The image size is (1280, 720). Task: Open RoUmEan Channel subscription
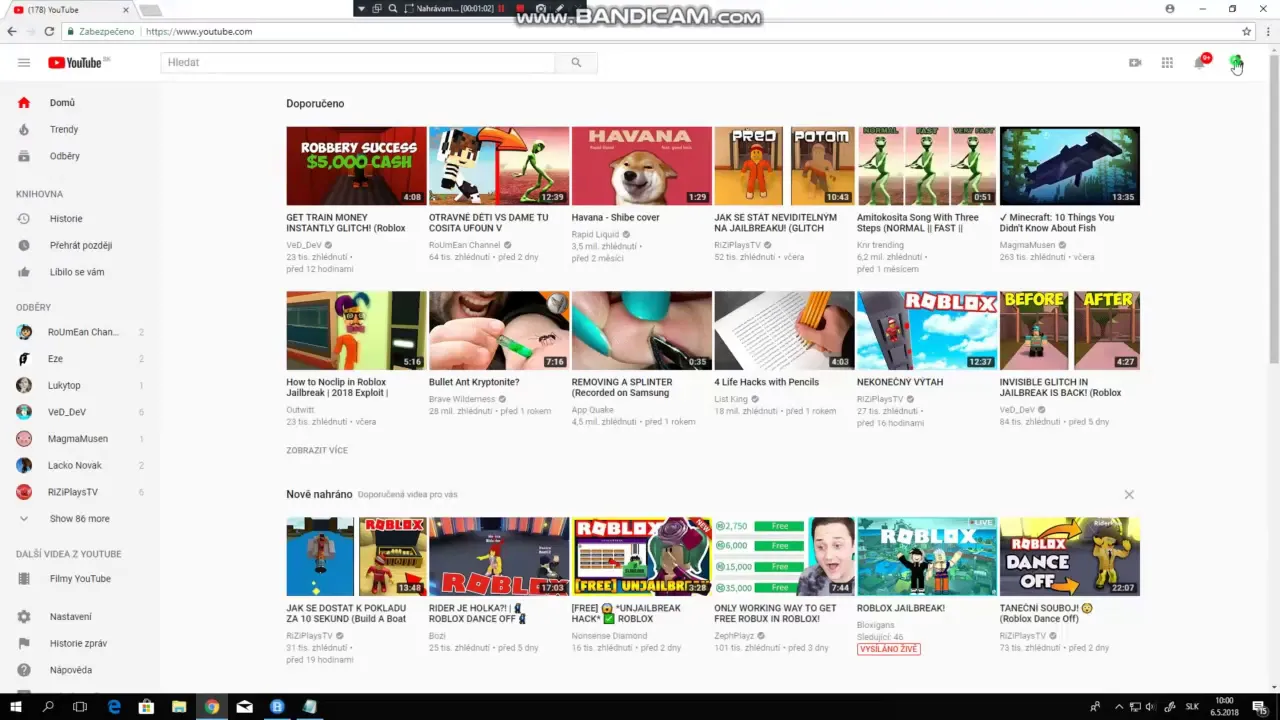pyautogui.click(x=80, y=332)
